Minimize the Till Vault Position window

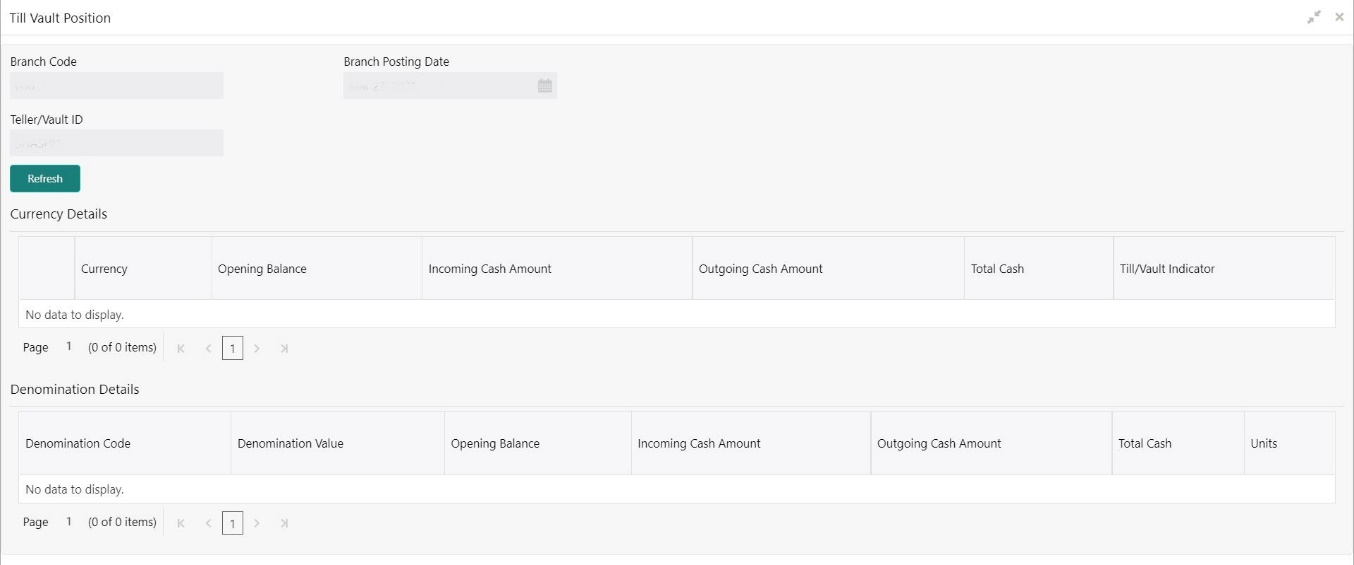pos(1314,17)
